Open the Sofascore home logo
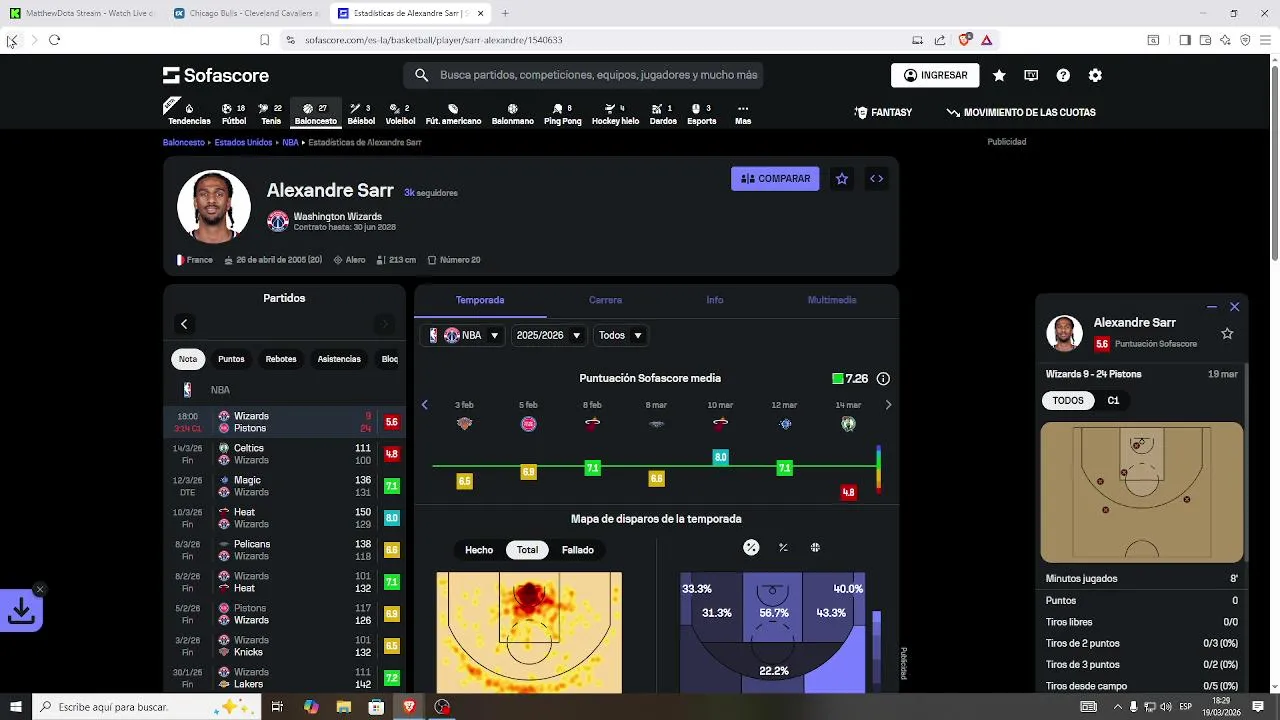The image size is (1280, 720). point(216,75)
